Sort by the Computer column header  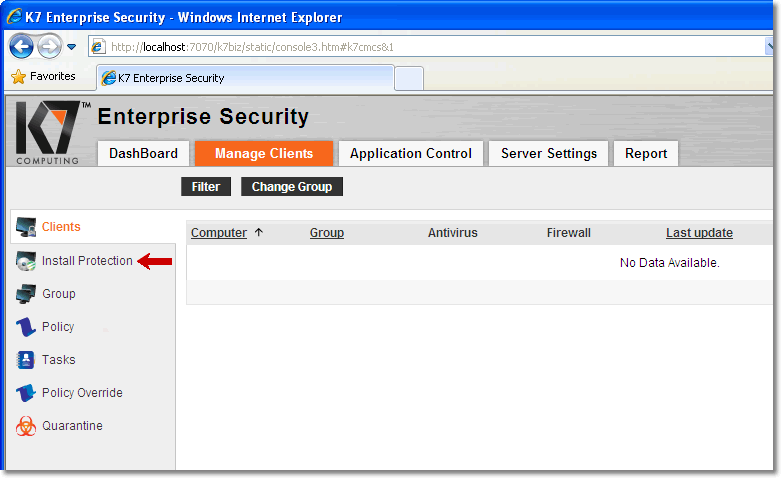(x=219, y=233)
